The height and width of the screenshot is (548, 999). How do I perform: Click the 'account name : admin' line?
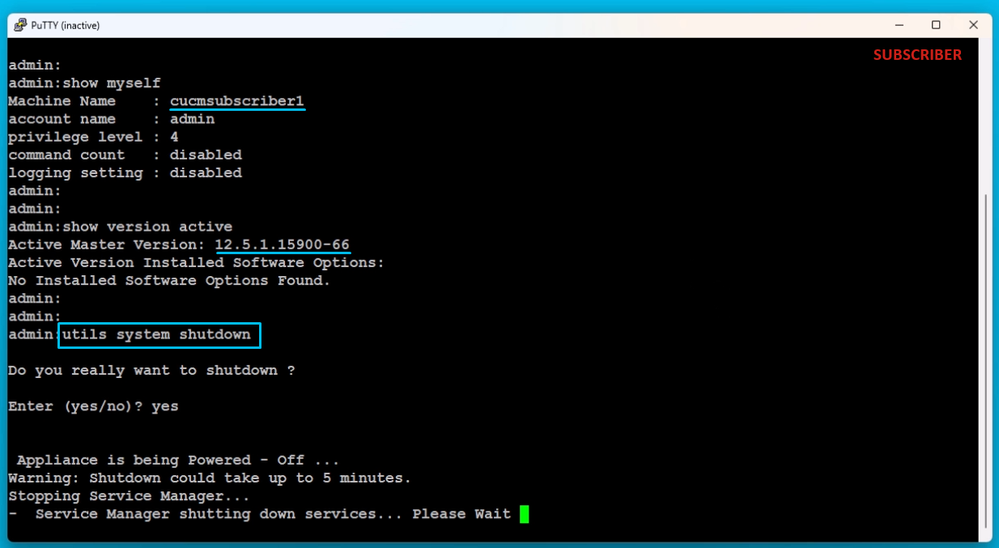pos(111,119)
